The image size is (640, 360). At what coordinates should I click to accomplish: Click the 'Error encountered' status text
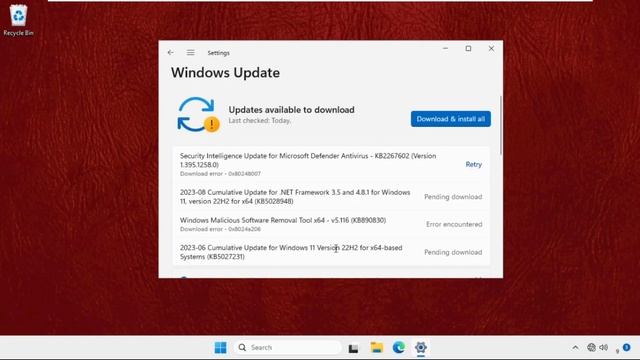click(454, 224)
